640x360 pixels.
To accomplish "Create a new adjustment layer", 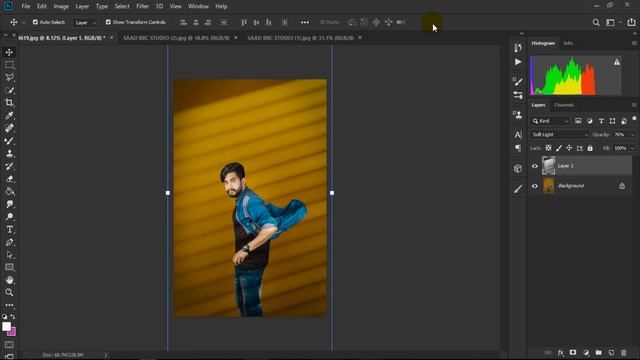I will click(586, 352).
